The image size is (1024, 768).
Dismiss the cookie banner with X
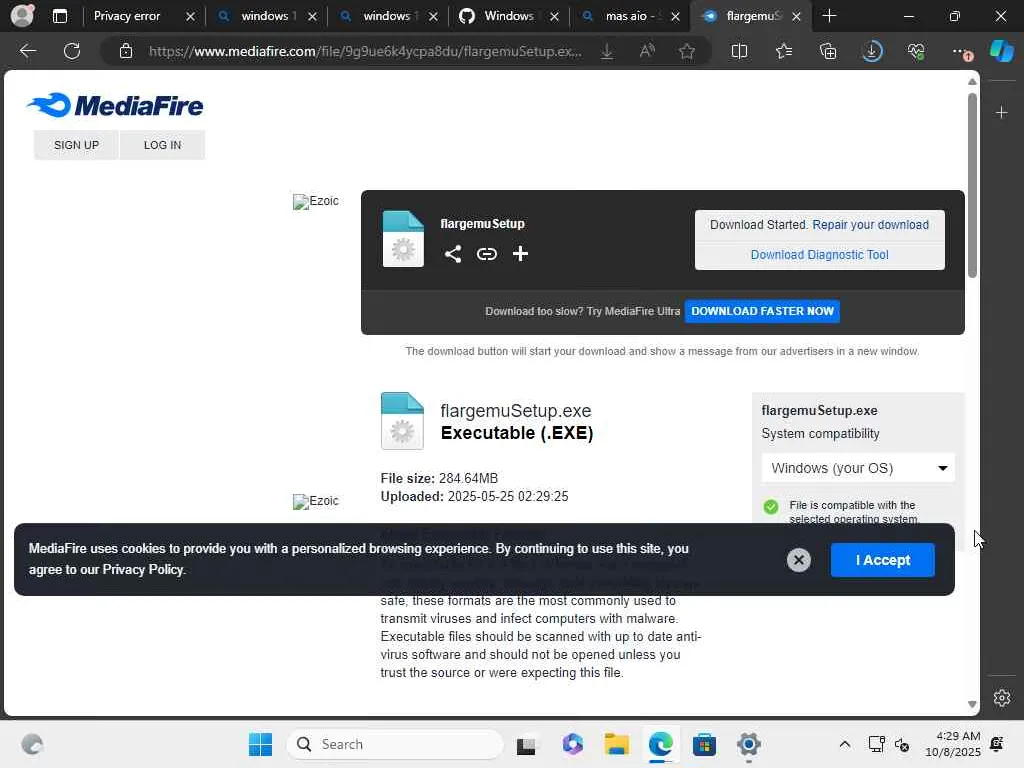(x=798, y=560)
